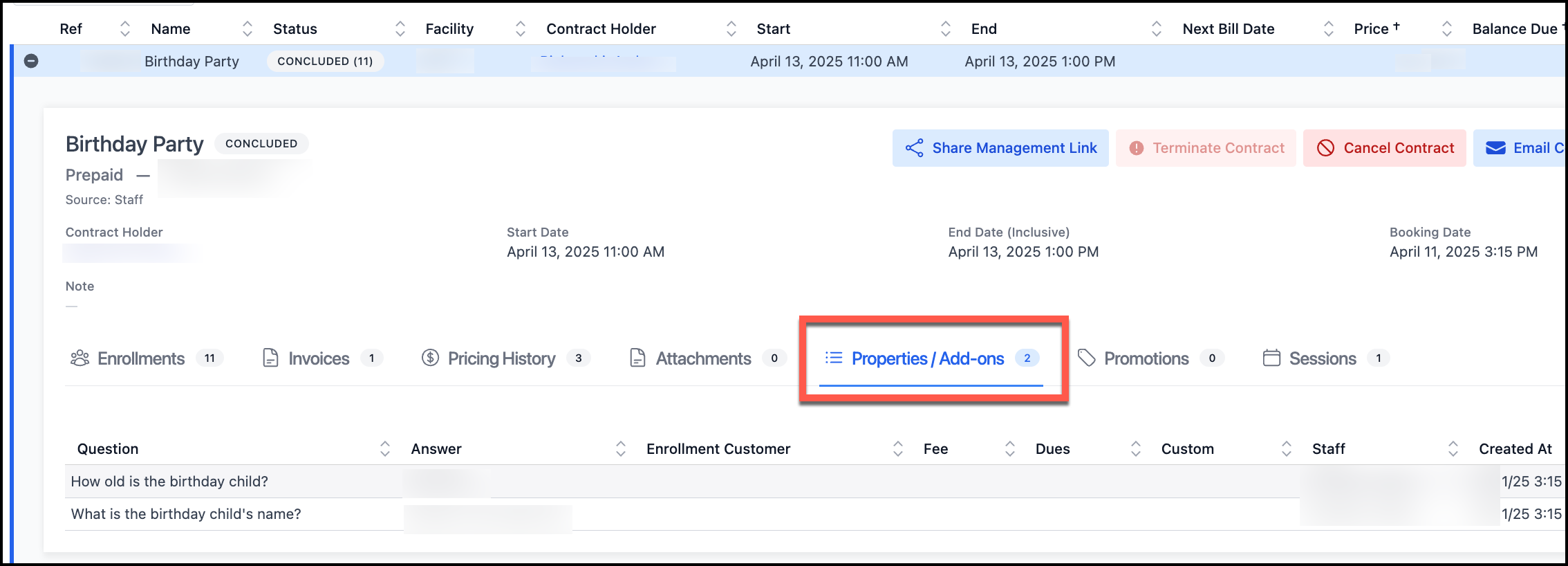Viewport: 1568px width, 566px height.
Task: Click the calendar icon beside Sessions
Action: [1271, 358]
